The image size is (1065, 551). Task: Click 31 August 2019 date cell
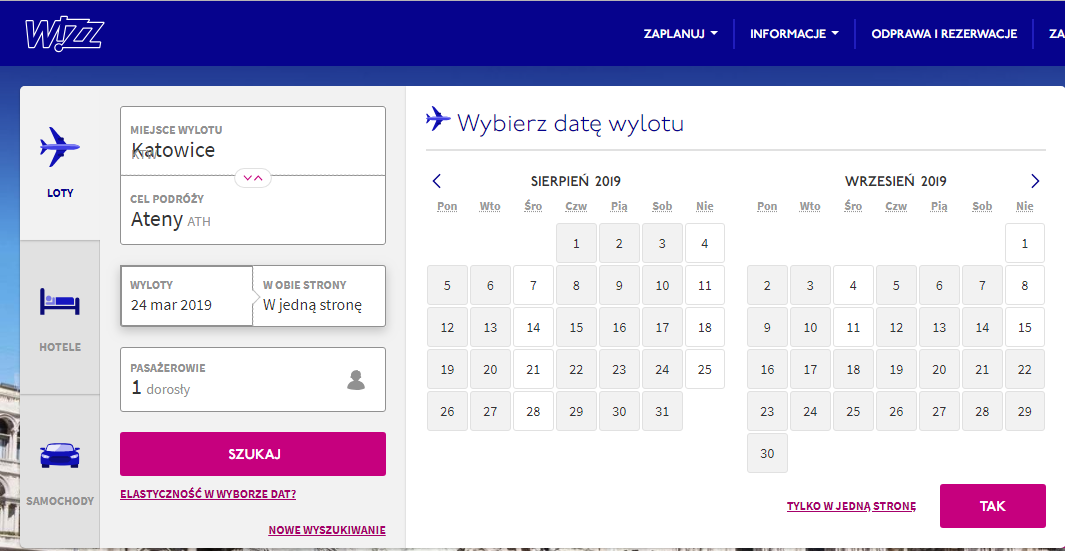point(662,412)
